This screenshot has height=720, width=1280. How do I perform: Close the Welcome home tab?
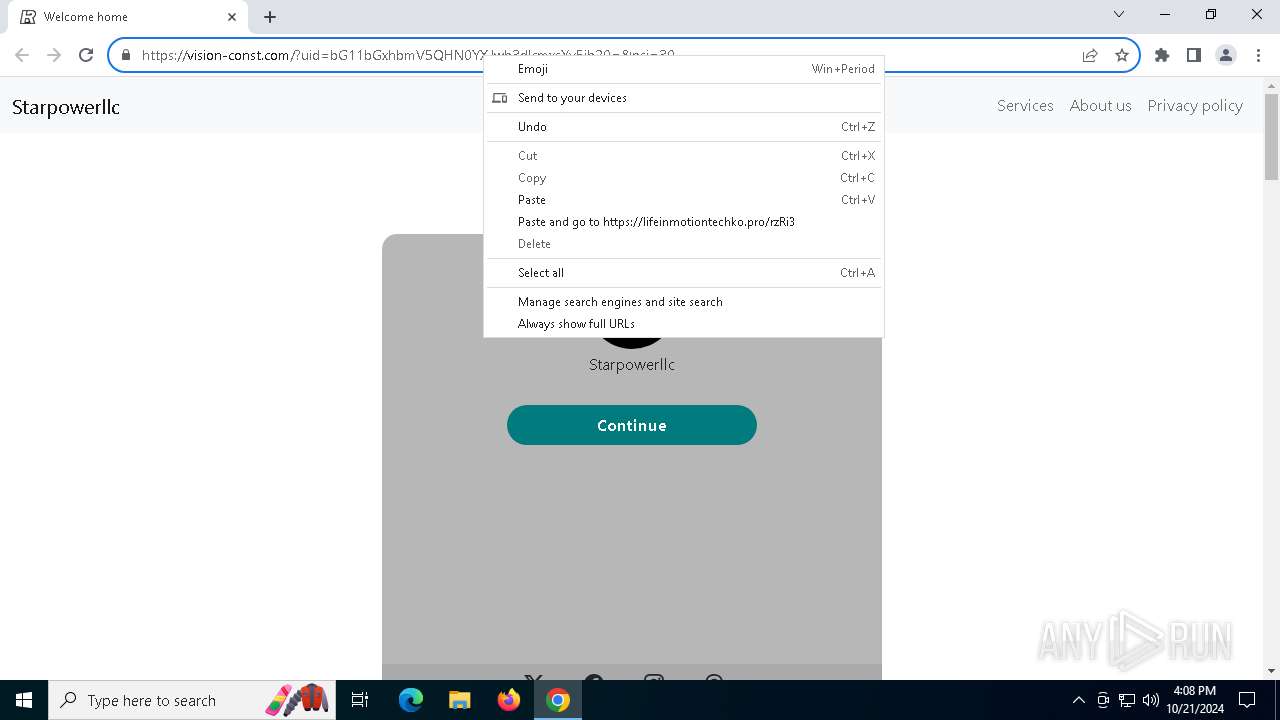coord(232,17)
